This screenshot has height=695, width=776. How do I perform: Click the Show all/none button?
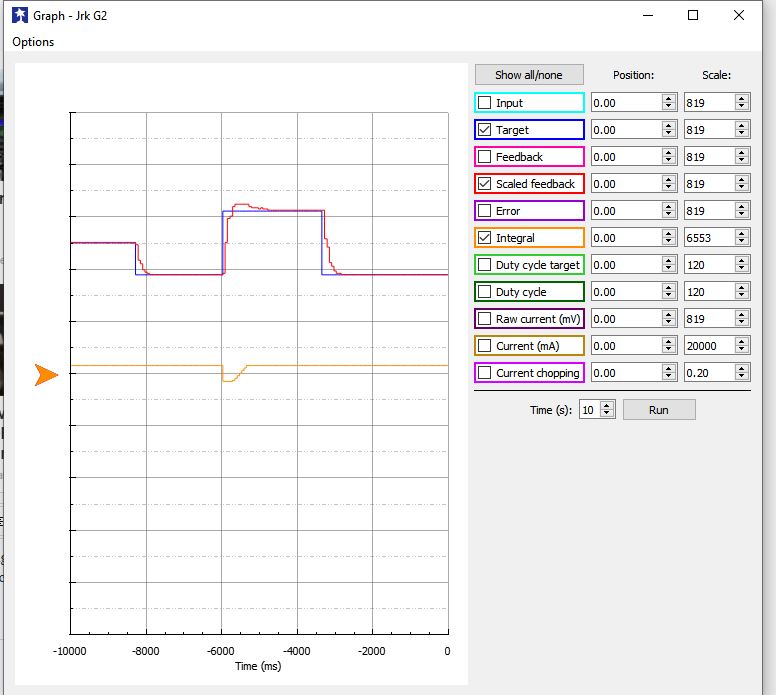(529, 75)
